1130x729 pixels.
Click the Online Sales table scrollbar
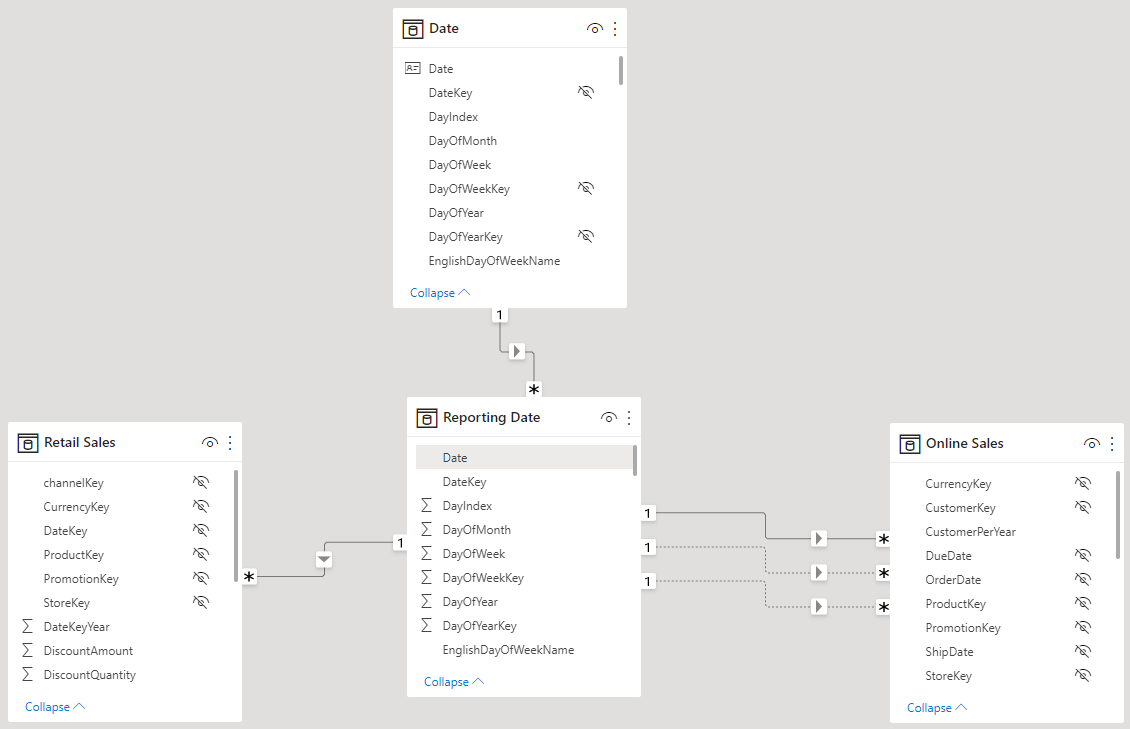click(x=1118, y=515)
